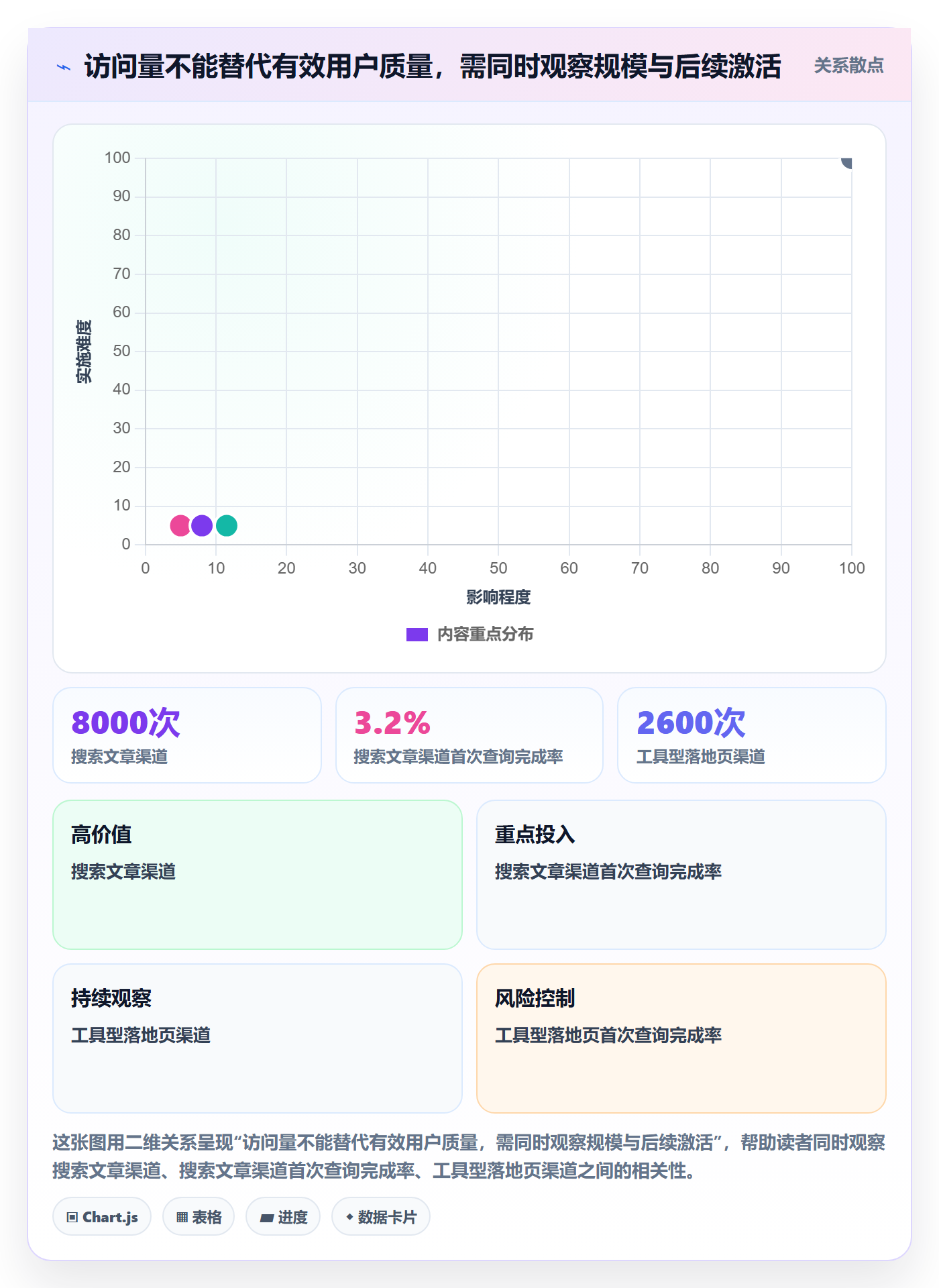This screenshot has width=939, height=1288.
Task: Click the 进度 tag chip
Action: pos(283,1217)
